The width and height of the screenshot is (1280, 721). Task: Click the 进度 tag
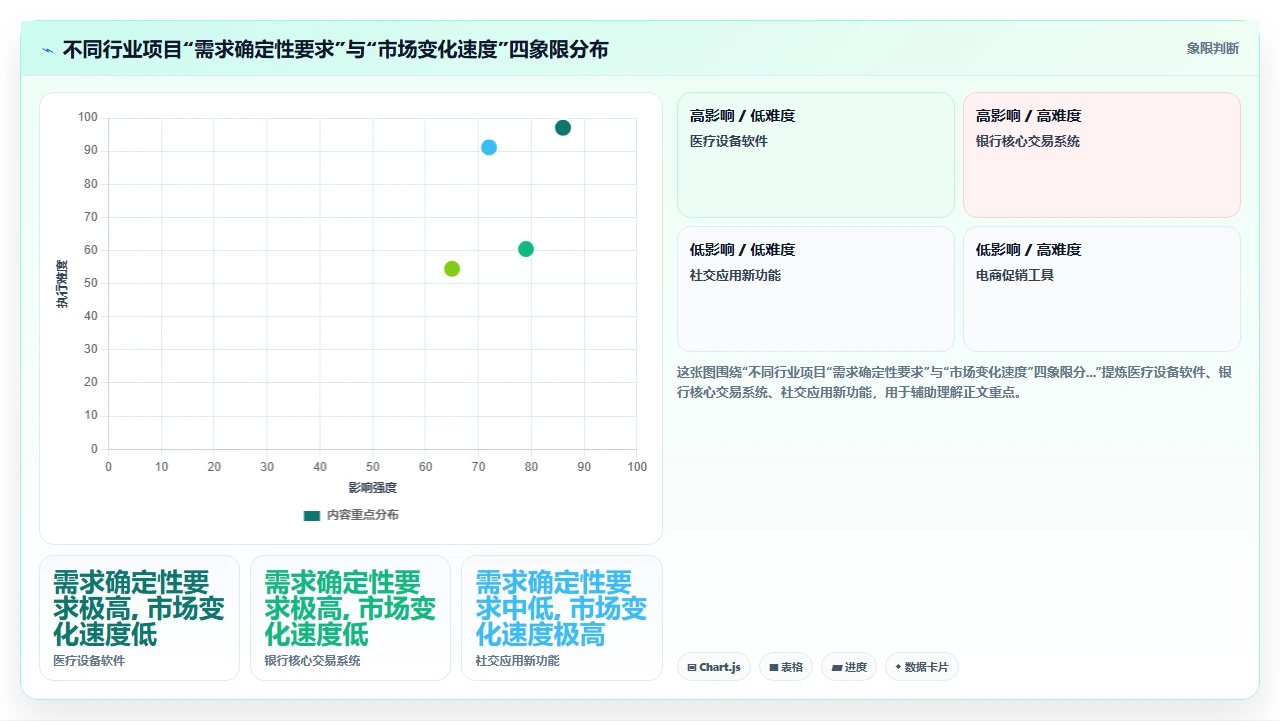click(850, 667)
